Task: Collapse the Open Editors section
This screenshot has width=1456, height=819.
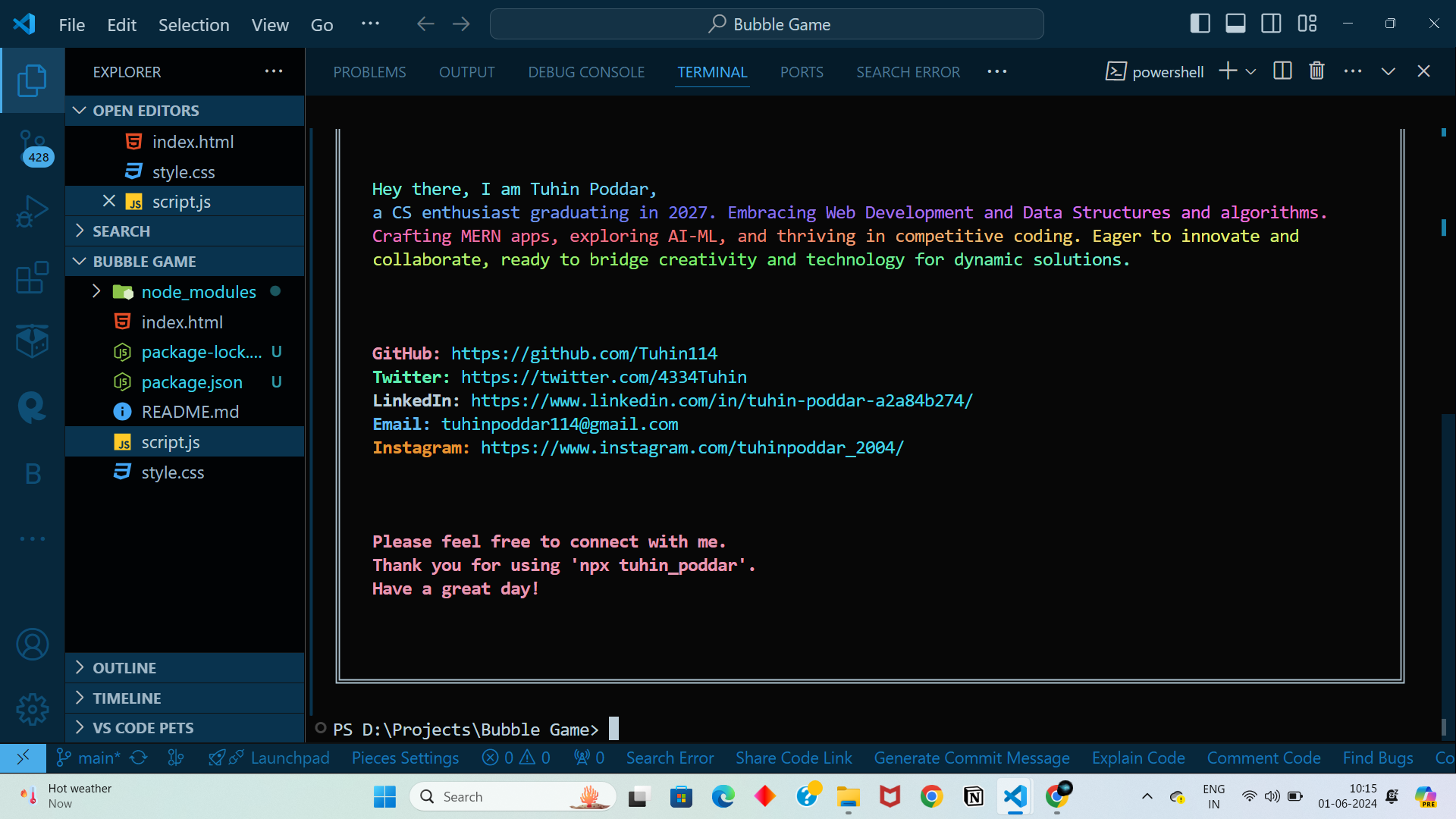Action: [x=185, y=111]
